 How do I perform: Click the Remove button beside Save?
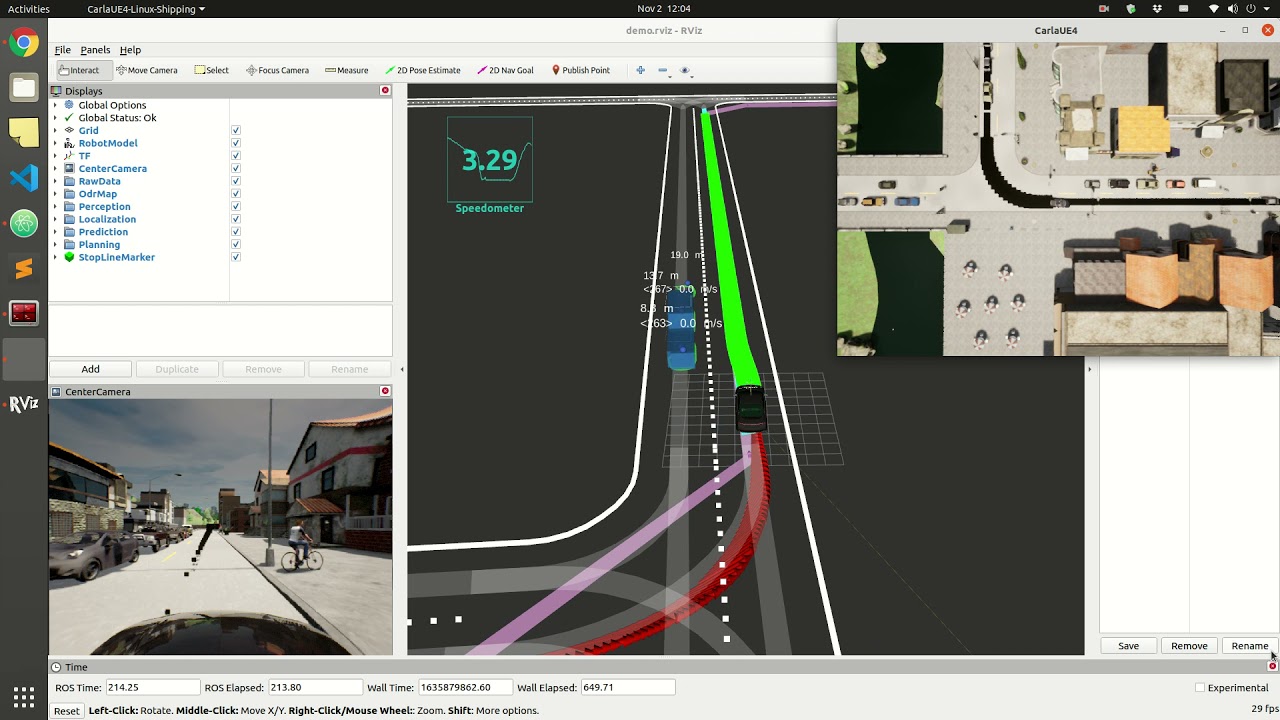(1189, 646)
